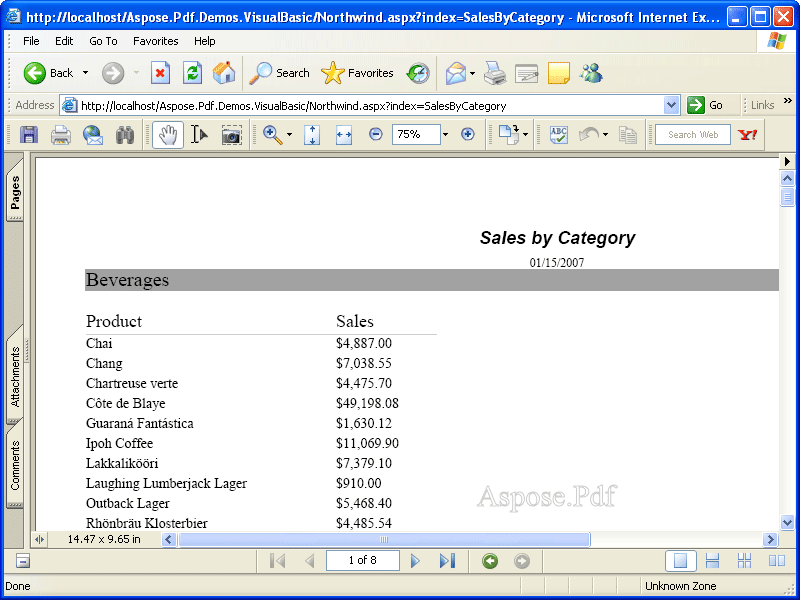Click the '1 of 8' page number field
The image size is (800, 600).
tap(363, 560)
